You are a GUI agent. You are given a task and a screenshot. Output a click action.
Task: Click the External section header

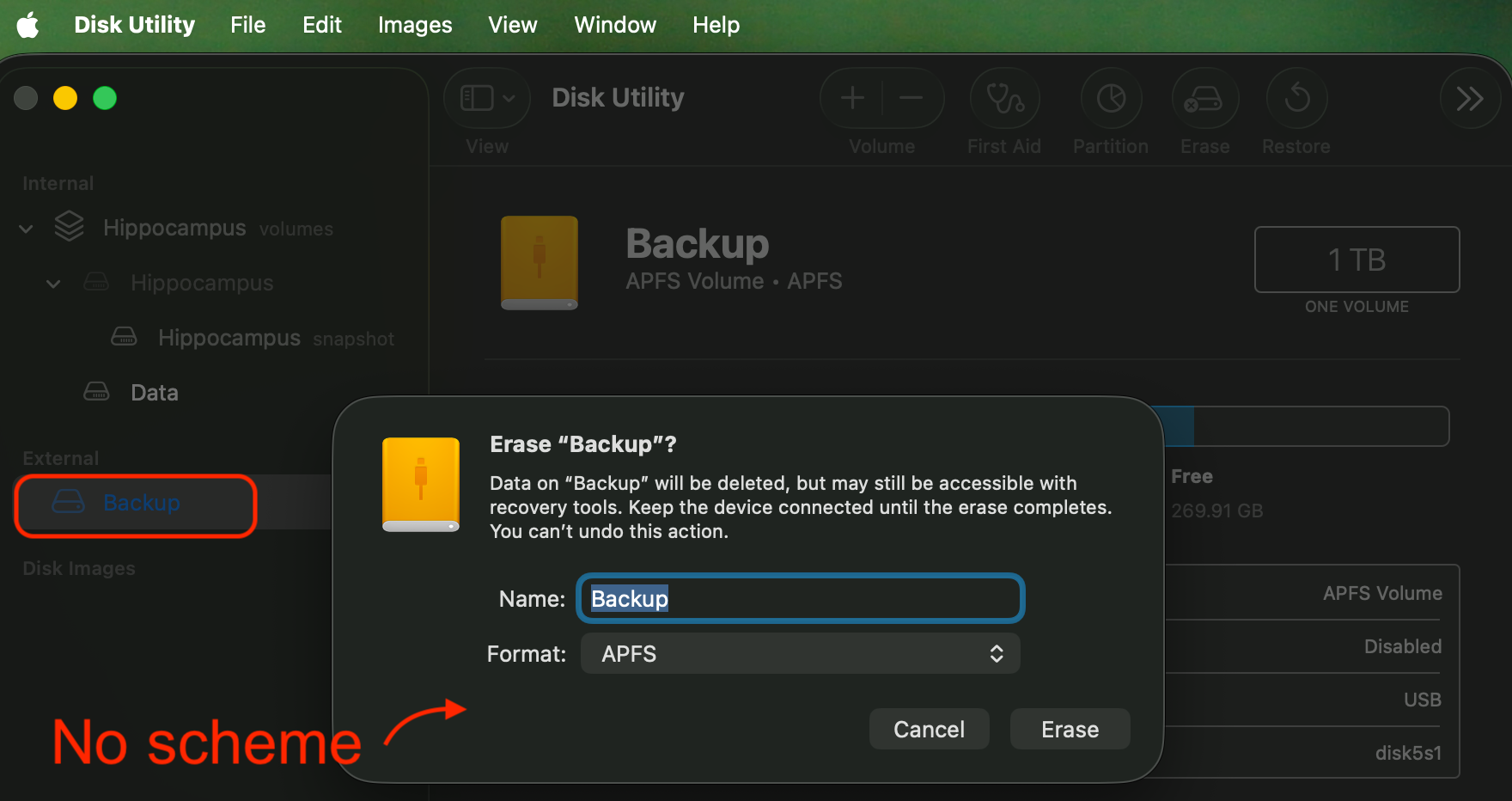click(60, 458)
